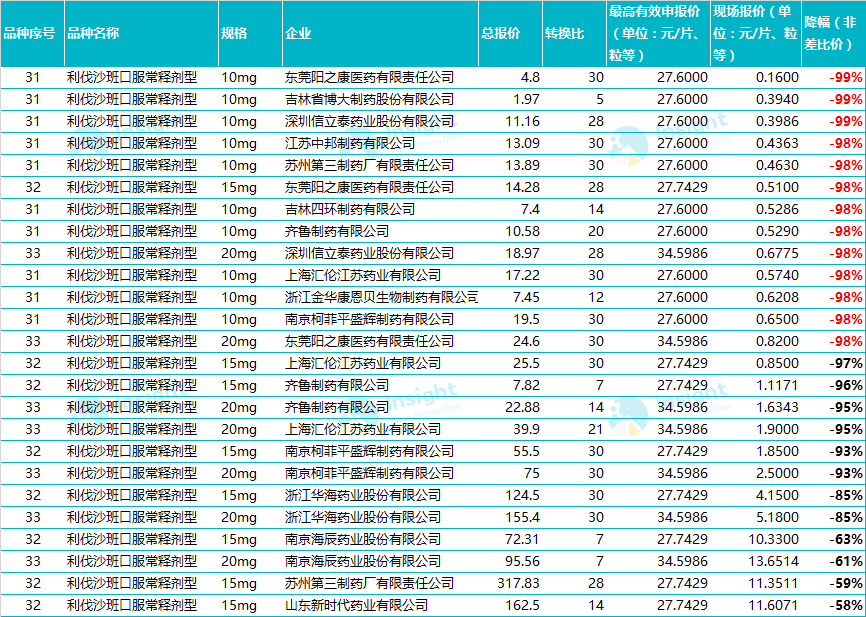Screen dimensions: 866x617
Task: Select the 最高有效申报价 column header
Action: [x=658, y=33]
